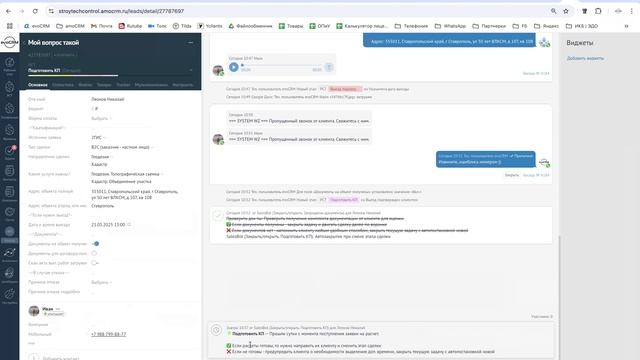Open the Яндекс bookmark folder

coord(547,26)
